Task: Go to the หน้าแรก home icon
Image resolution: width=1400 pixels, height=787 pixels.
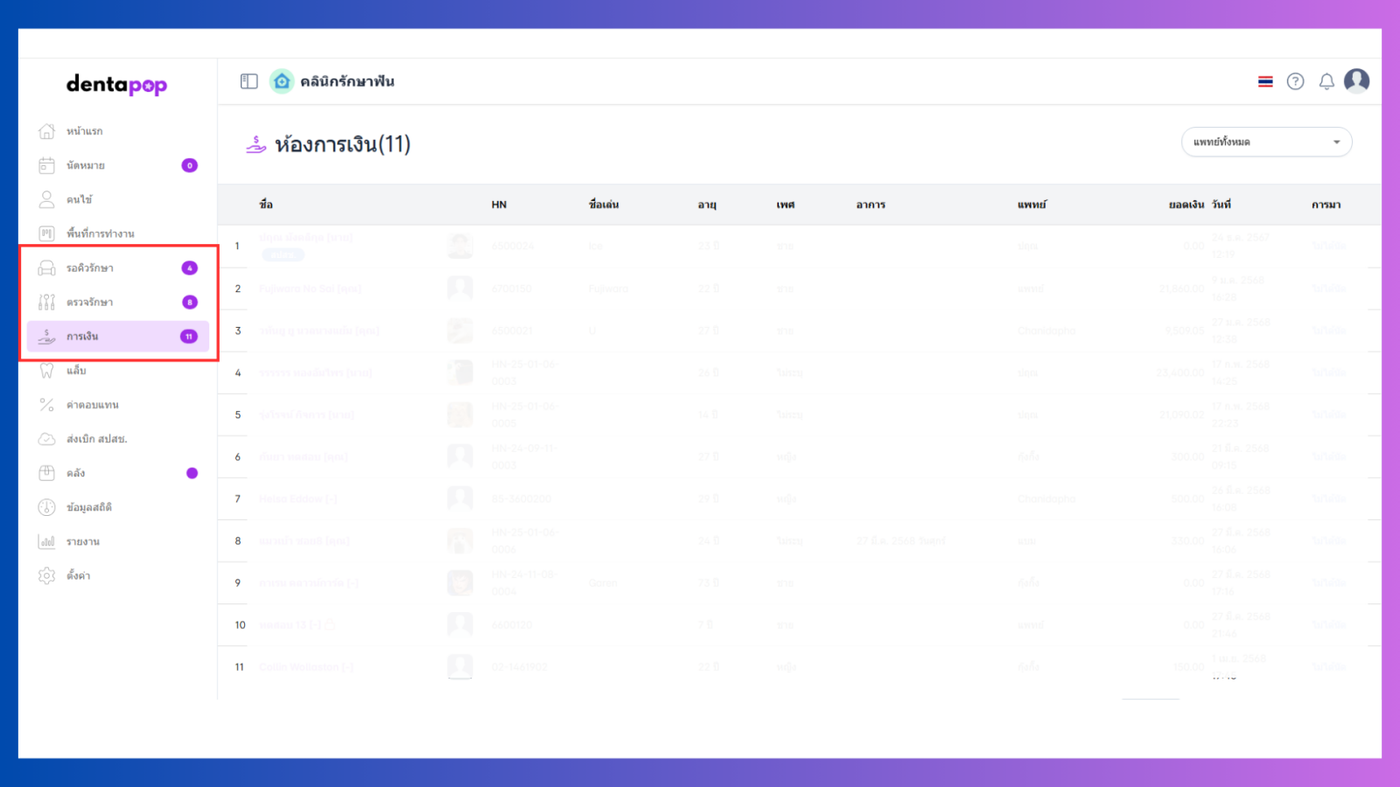Action: [x=46, y=131]
